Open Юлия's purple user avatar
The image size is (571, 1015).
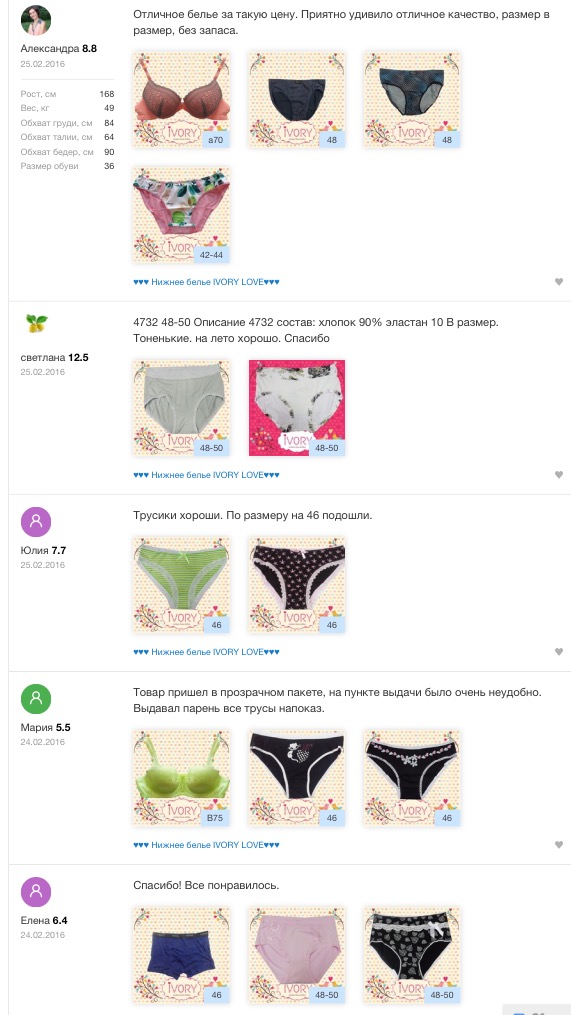point(36,522)
